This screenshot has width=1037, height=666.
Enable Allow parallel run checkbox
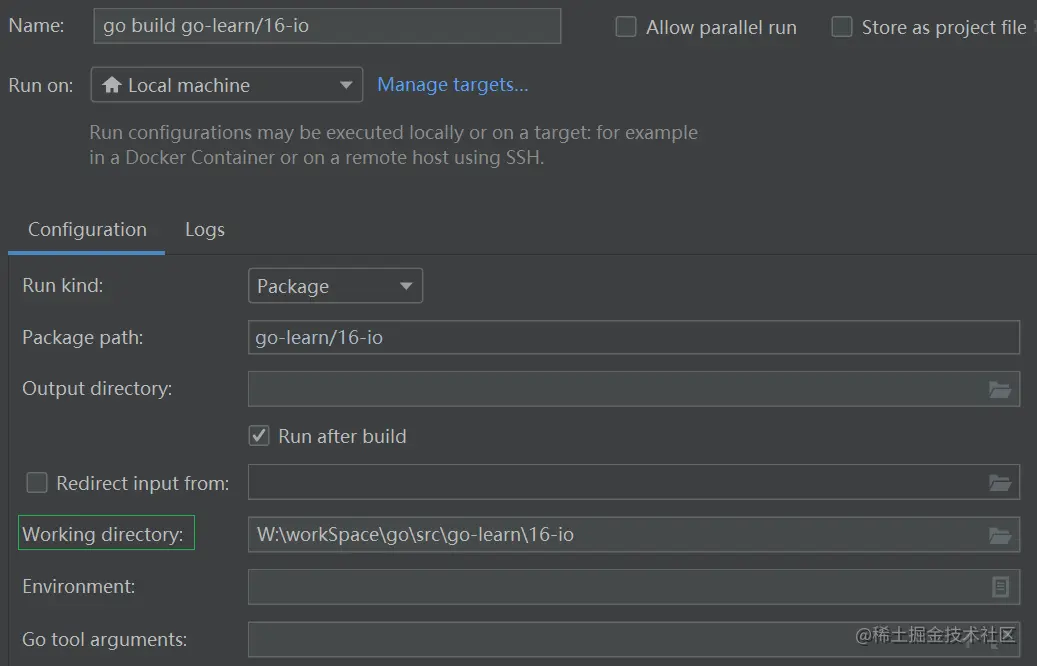point(626,27)
